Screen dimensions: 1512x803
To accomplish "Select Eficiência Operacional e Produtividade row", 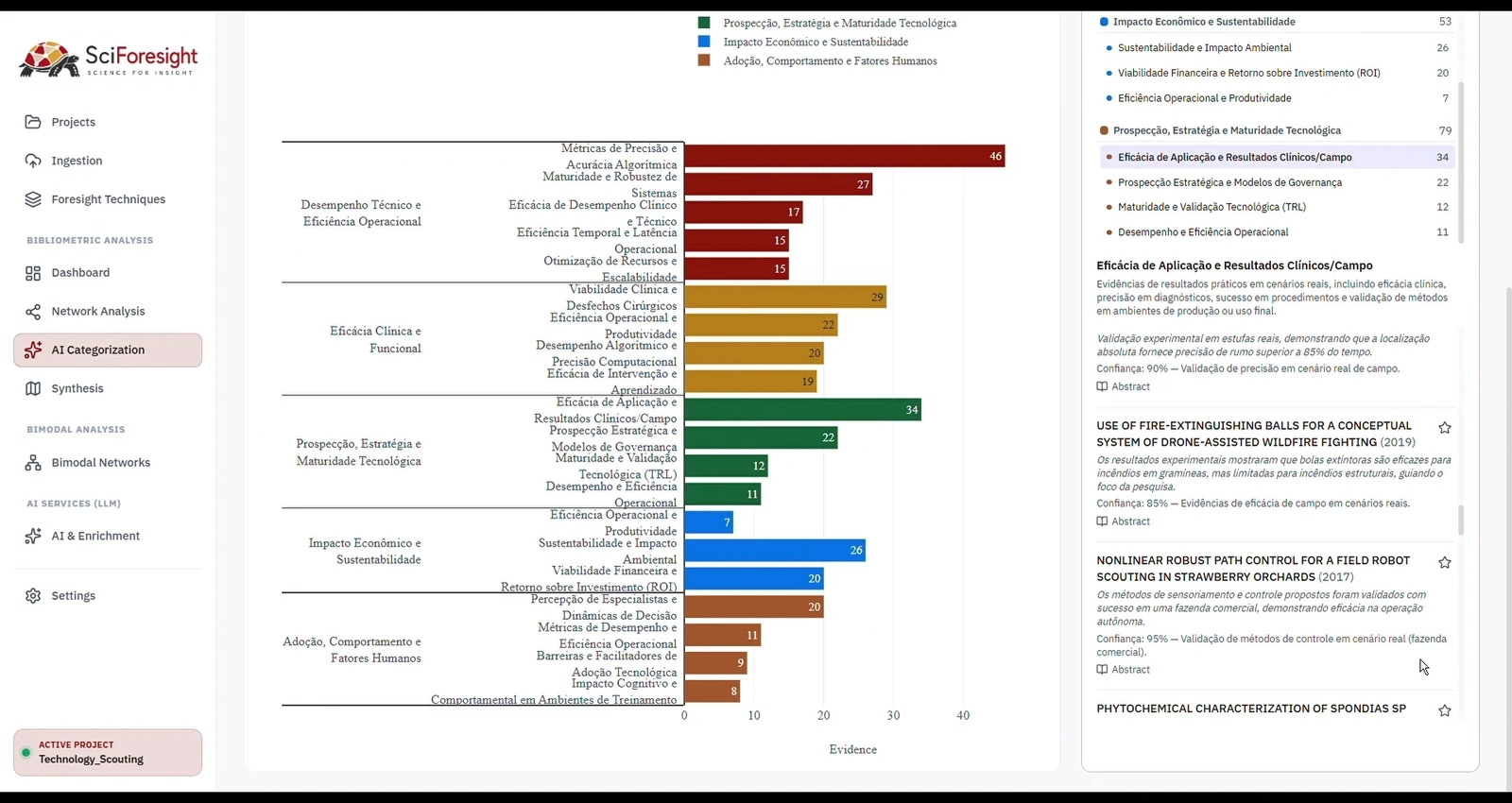I will click(1279, 98).
